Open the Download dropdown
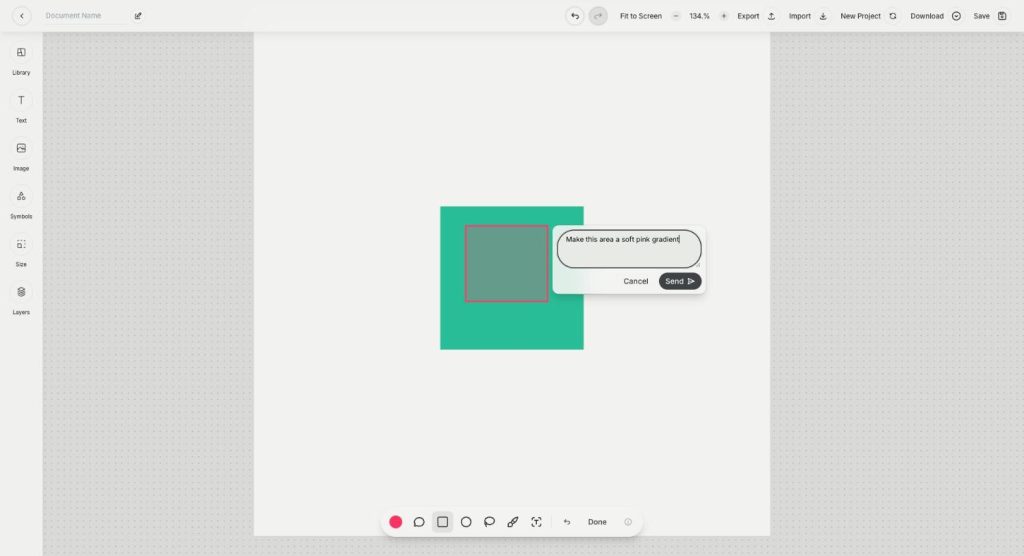Image resolution: width=1024 pixels, height=556 pixels. pyautogui.click(x=935, y=16)
